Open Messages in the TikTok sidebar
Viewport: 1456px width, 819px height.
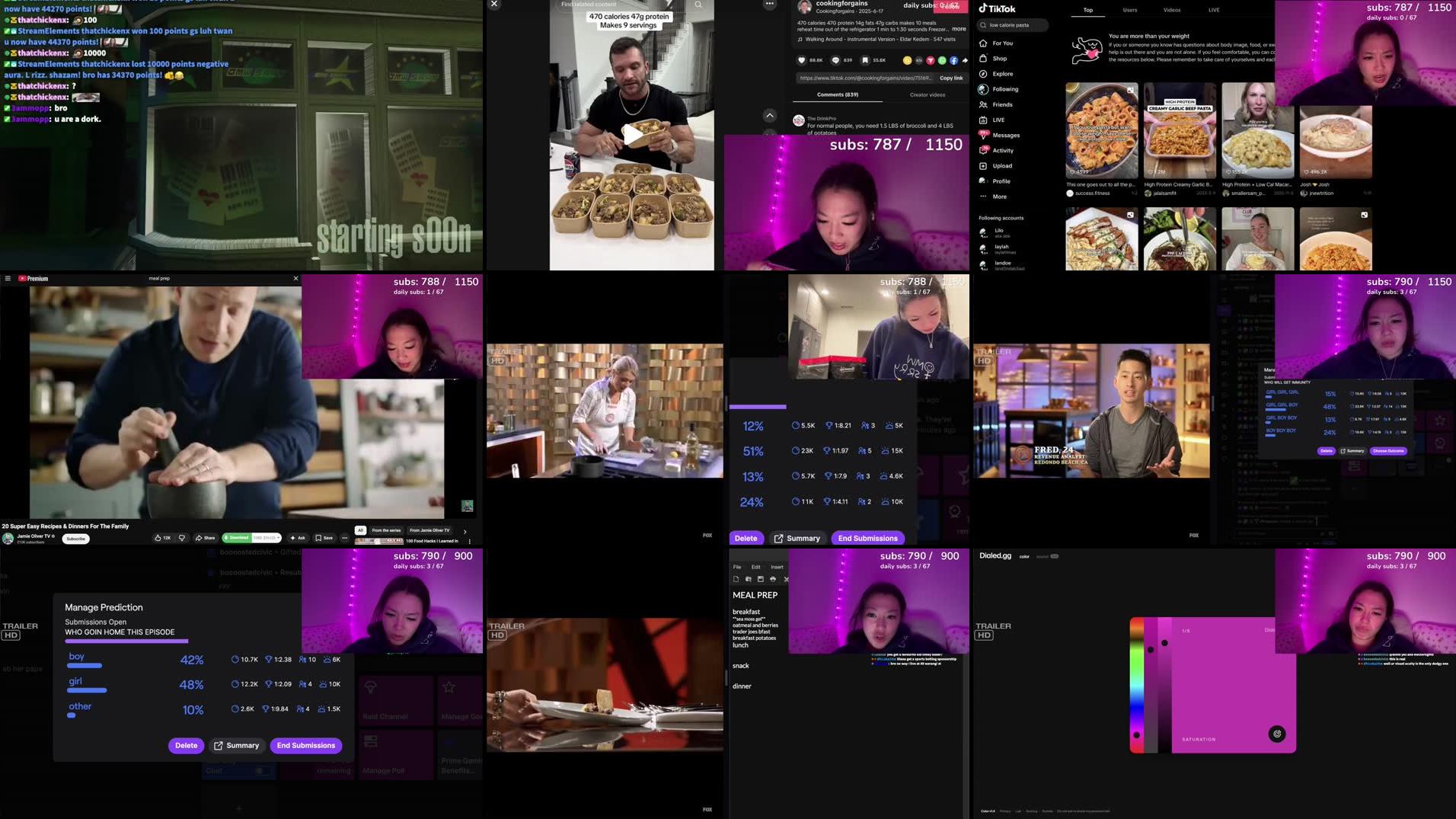(1006, 135)
